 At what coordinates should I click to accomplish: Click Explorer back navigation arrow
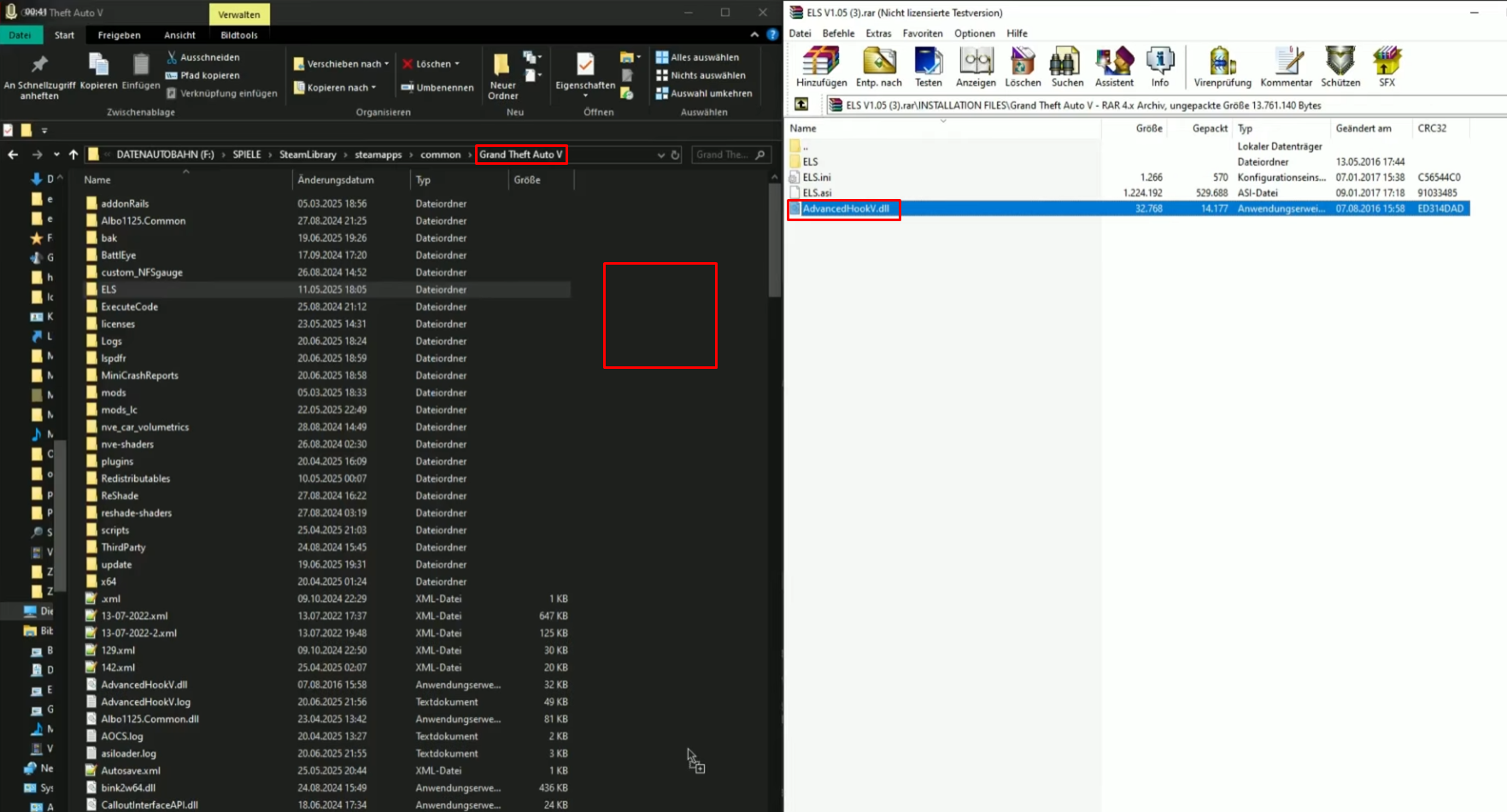click(x=13, y=155)
